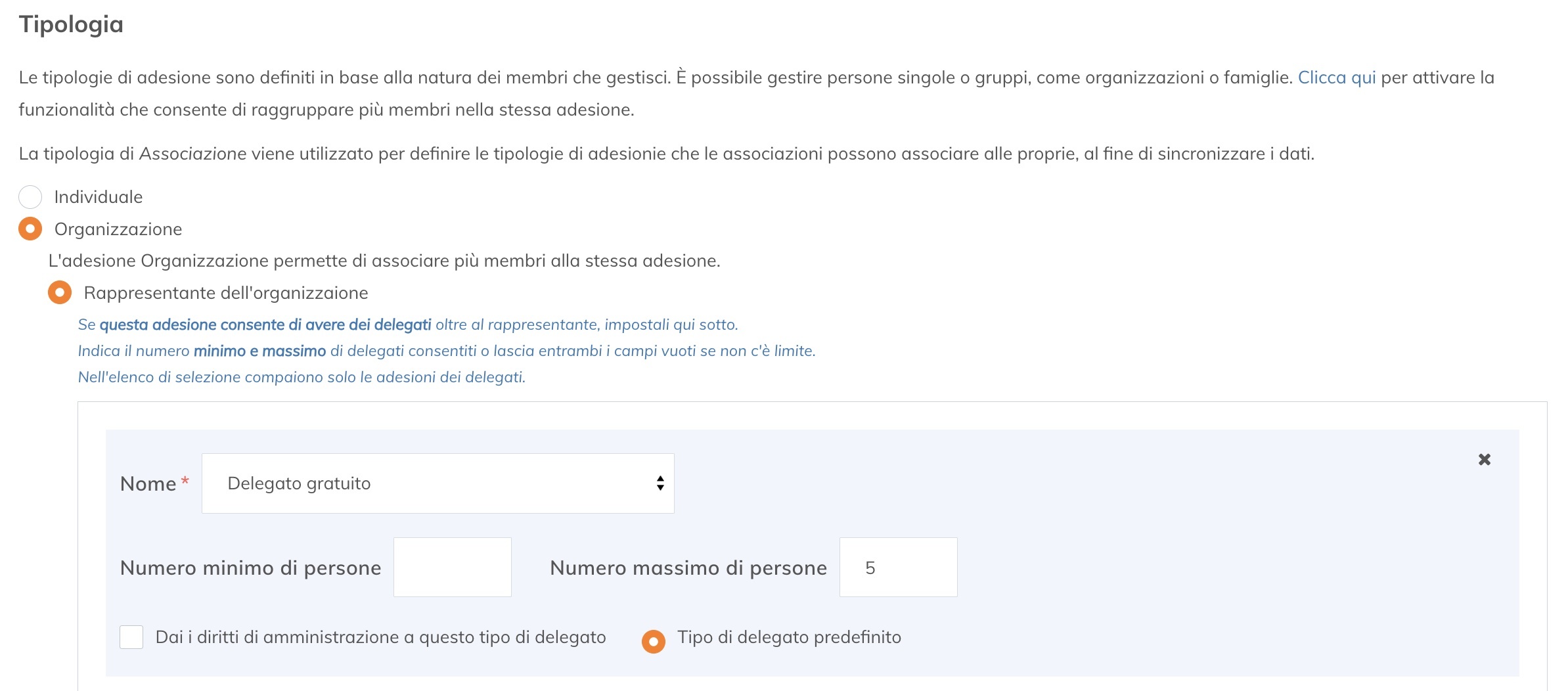
Task: Click the Organizzazione description text
Action: coord(383,260)
